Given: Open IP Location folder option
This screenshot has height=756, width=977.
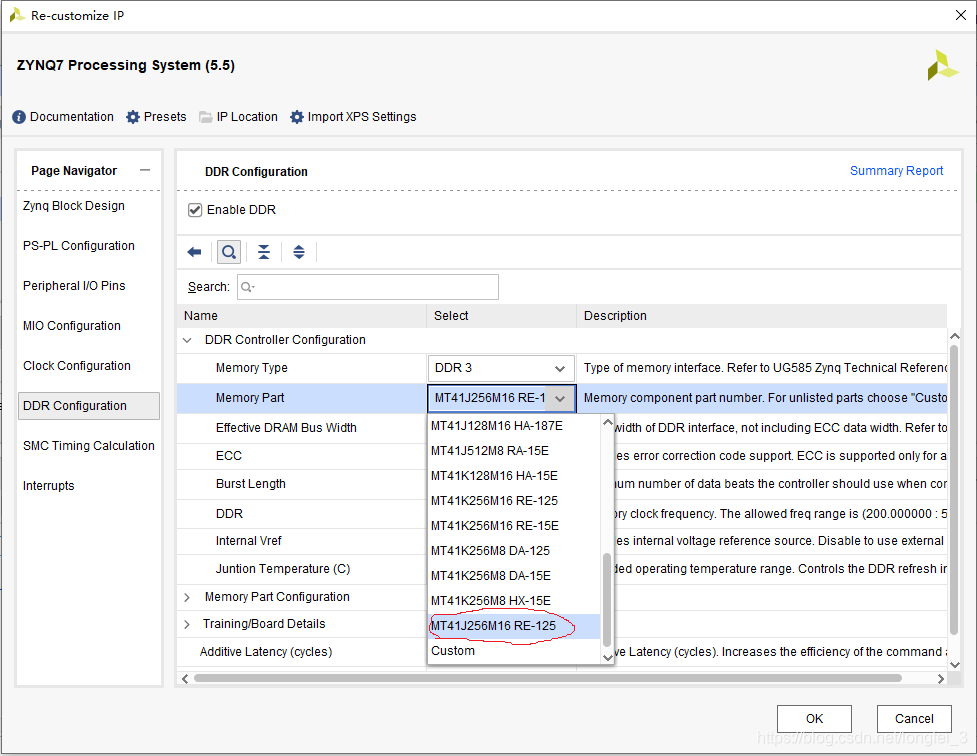Looking at the screenshot, I should pos(206,117).
